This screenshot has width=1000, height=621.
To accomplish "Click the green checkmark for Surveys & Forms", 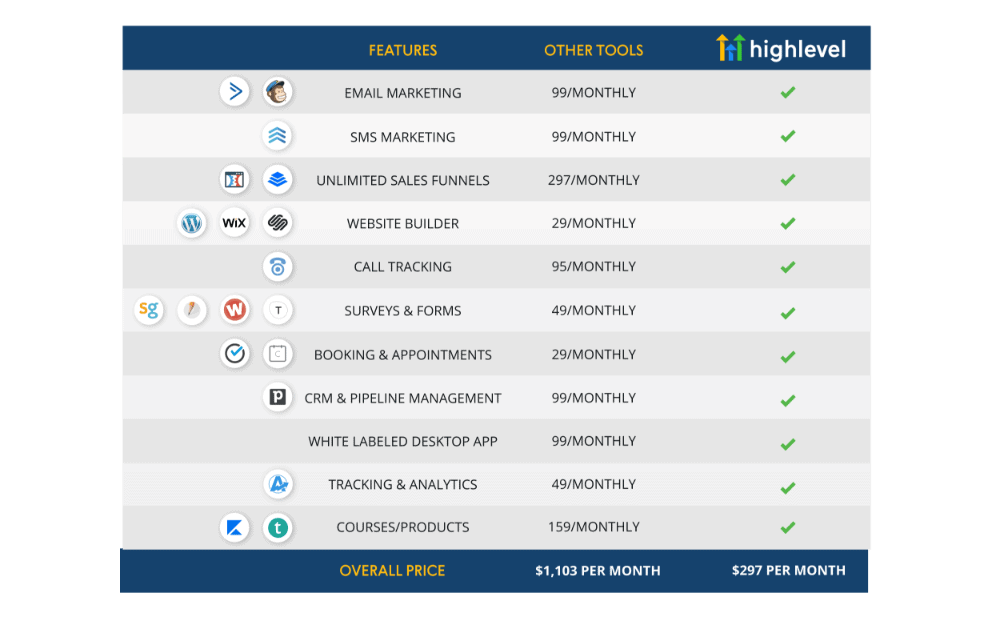I will pos(788,312).
